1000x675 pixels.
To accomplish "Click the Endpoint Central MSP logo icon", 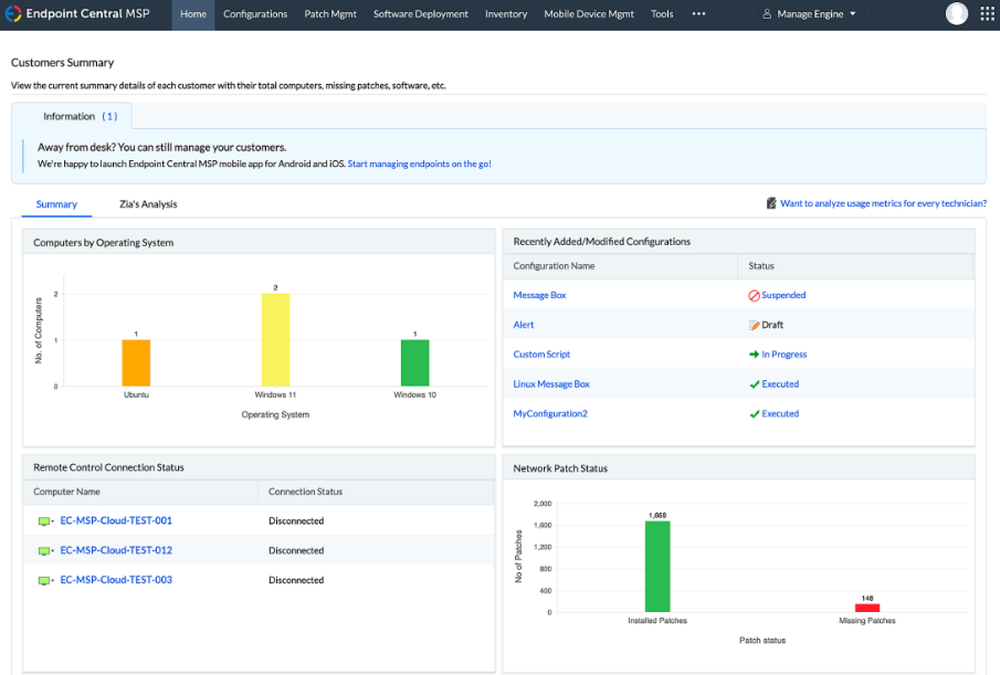I will tap(14, 14).
